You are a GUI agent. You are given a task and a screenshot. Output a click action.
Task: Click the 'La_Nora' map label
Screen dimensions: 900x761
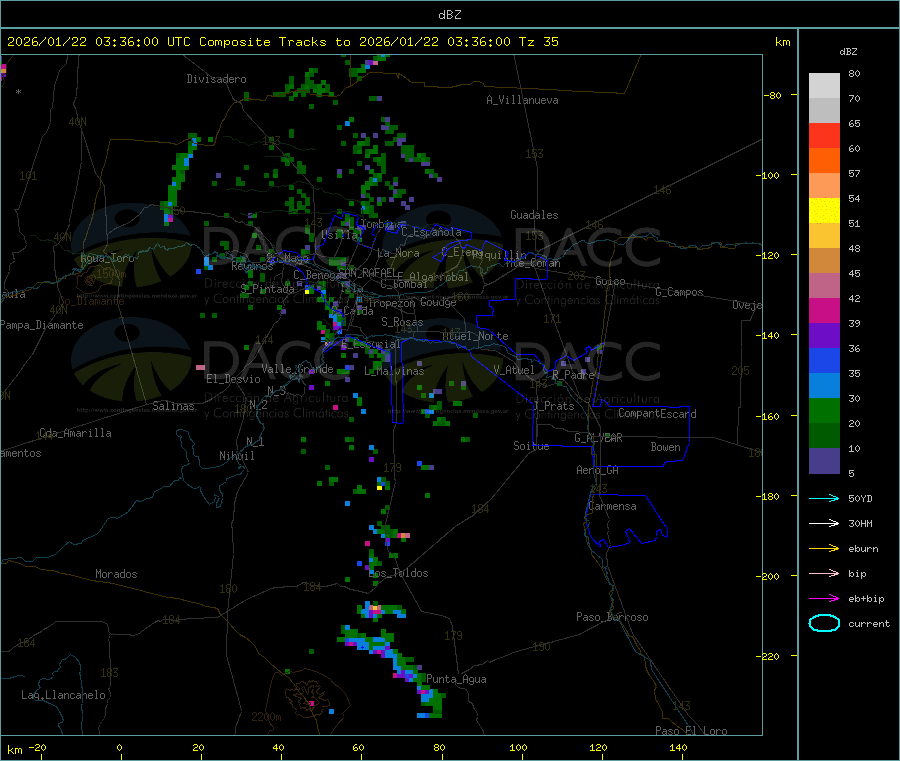(398, 254)
